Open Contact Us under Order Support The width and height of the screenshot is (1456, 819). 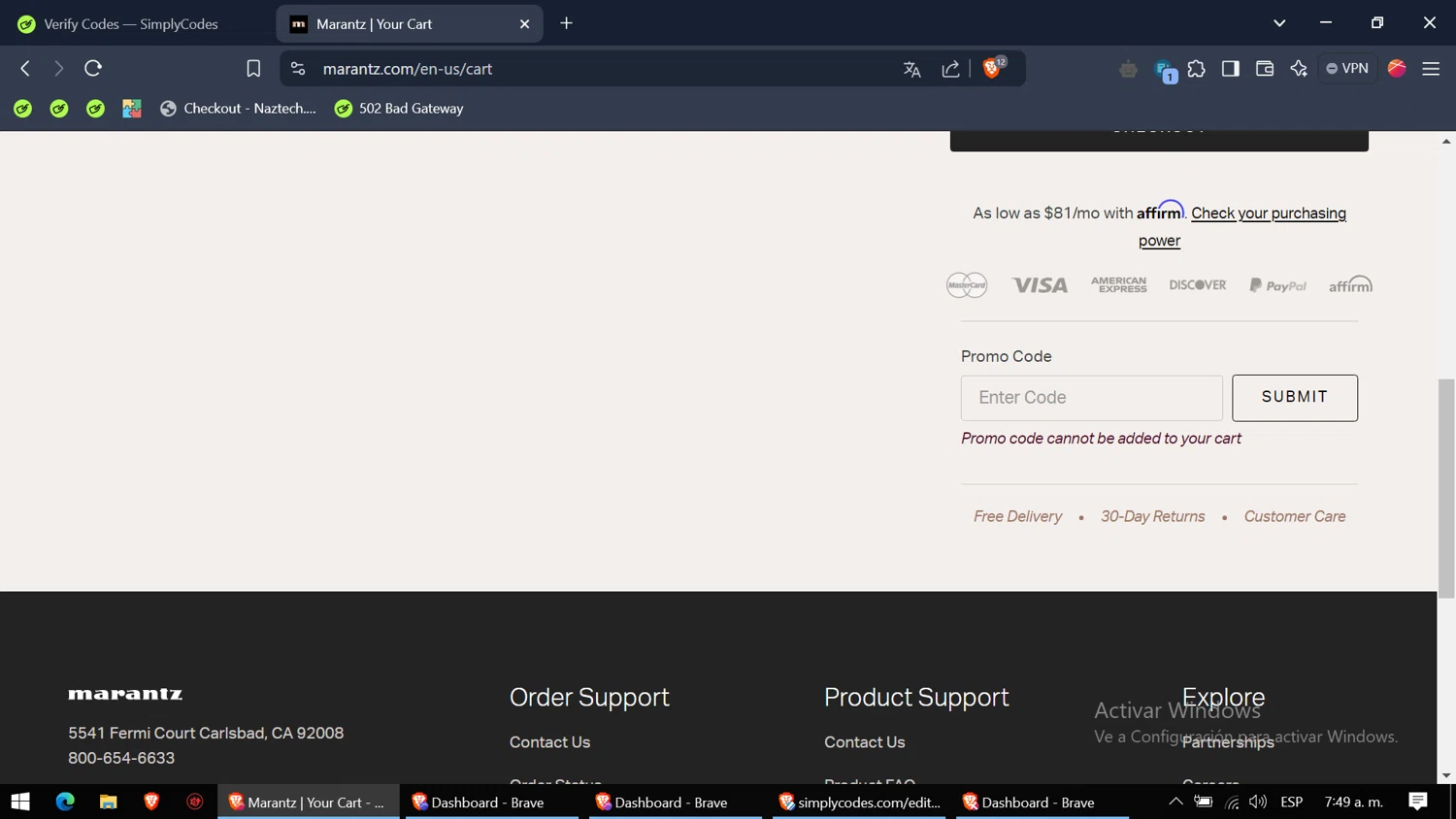click(x=549, y=742)
